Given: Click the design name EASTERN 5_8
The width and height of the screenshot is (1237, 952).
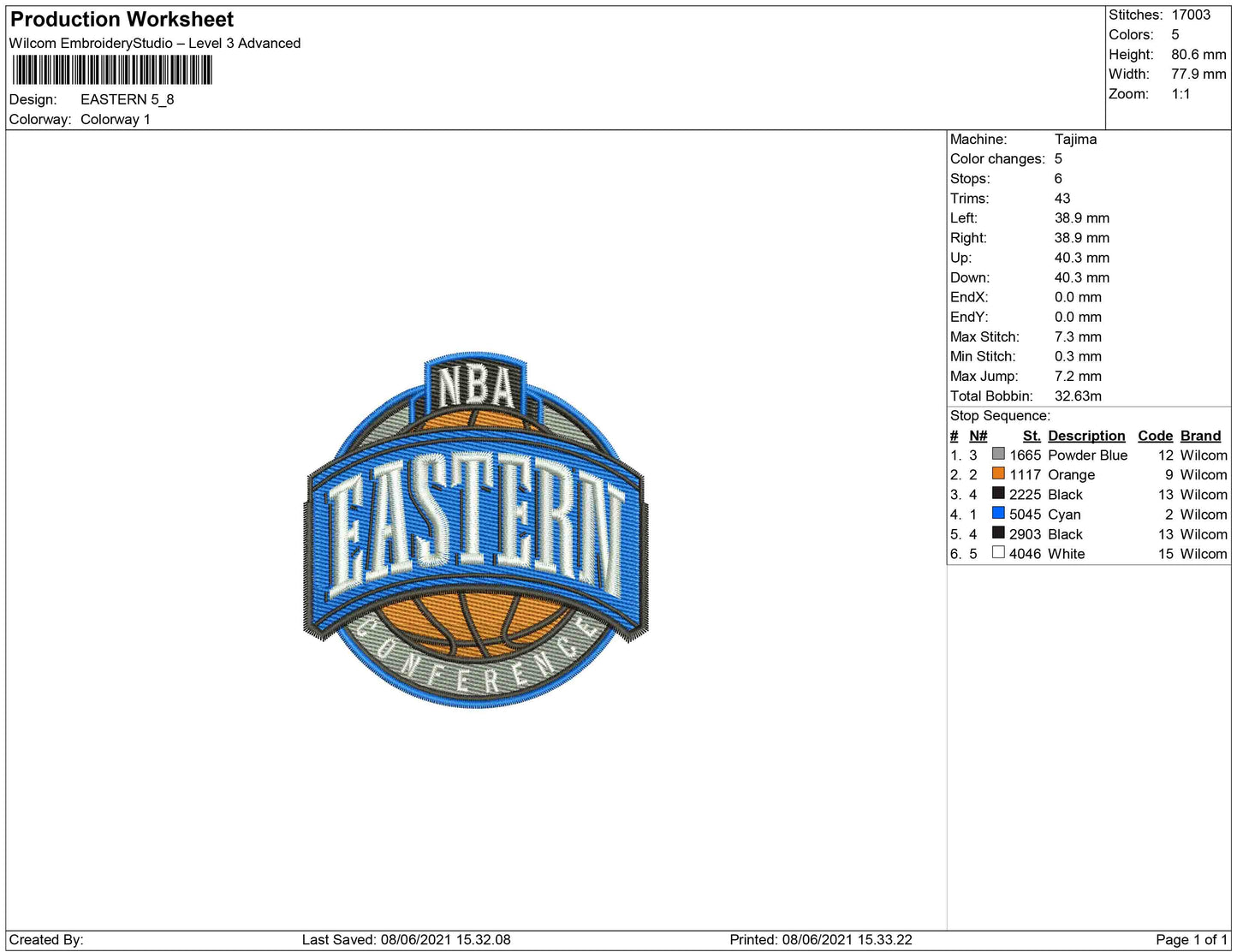Looking at the screenshot, I should click(128, 99).
